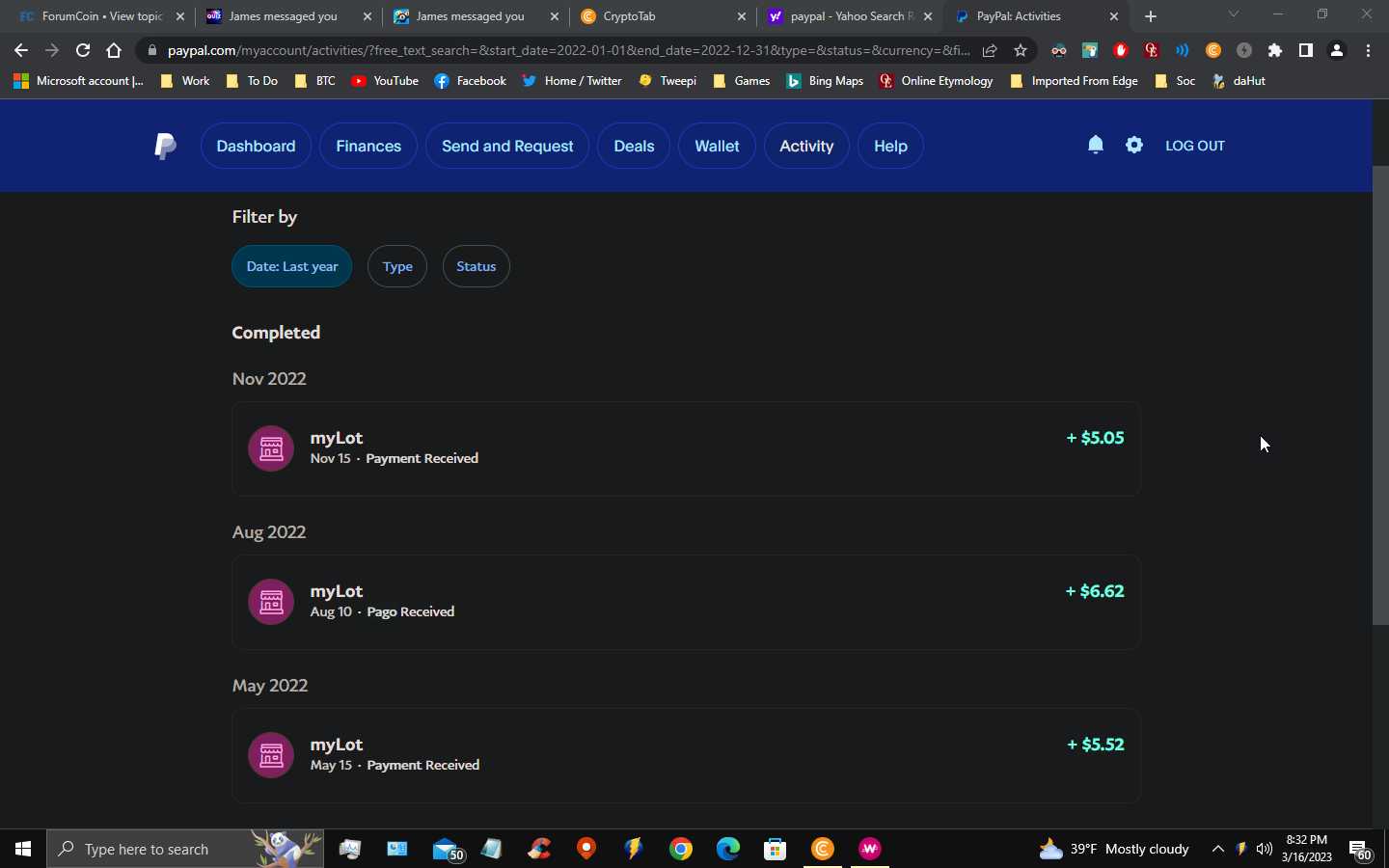Open the Status filter dropdown
1389x868 pixels.
477,266
